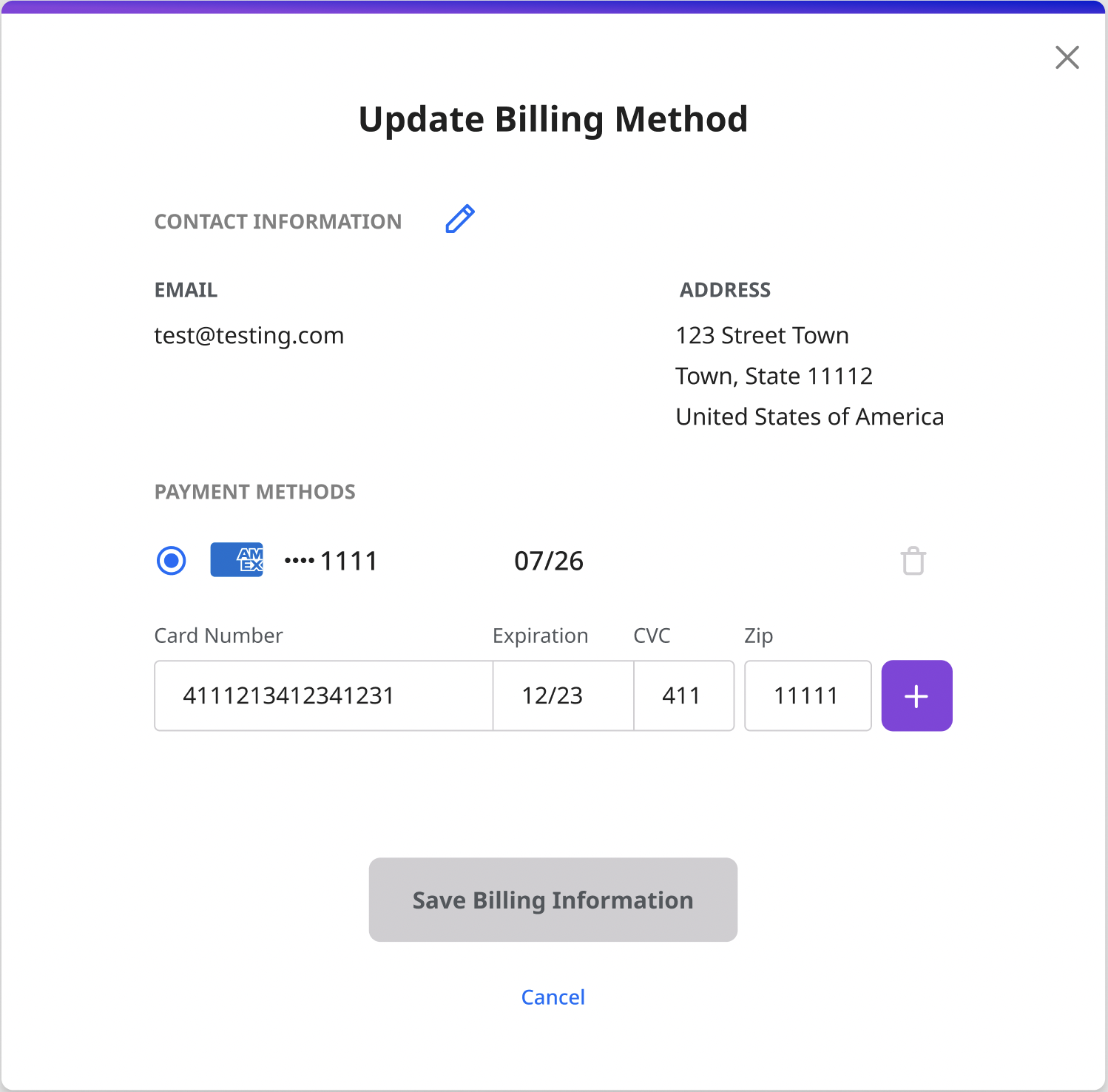1108x1092 pixels.
Task: Open the masked card number 1111 entry
Action: coord(331,561)
